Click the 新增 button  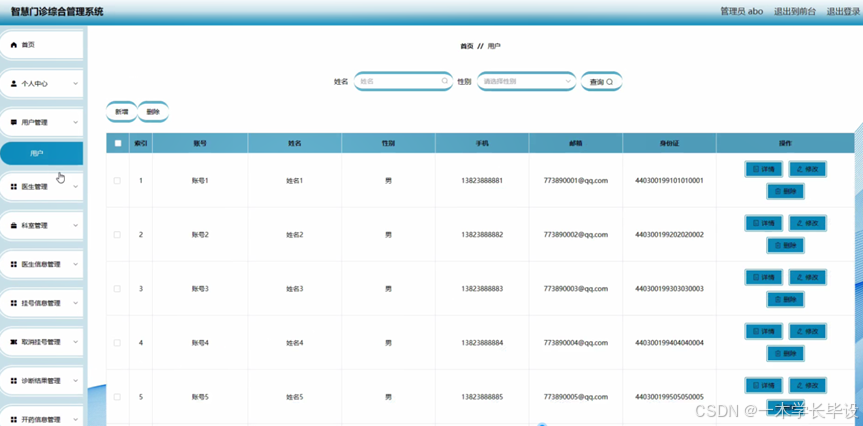(122, 112)
